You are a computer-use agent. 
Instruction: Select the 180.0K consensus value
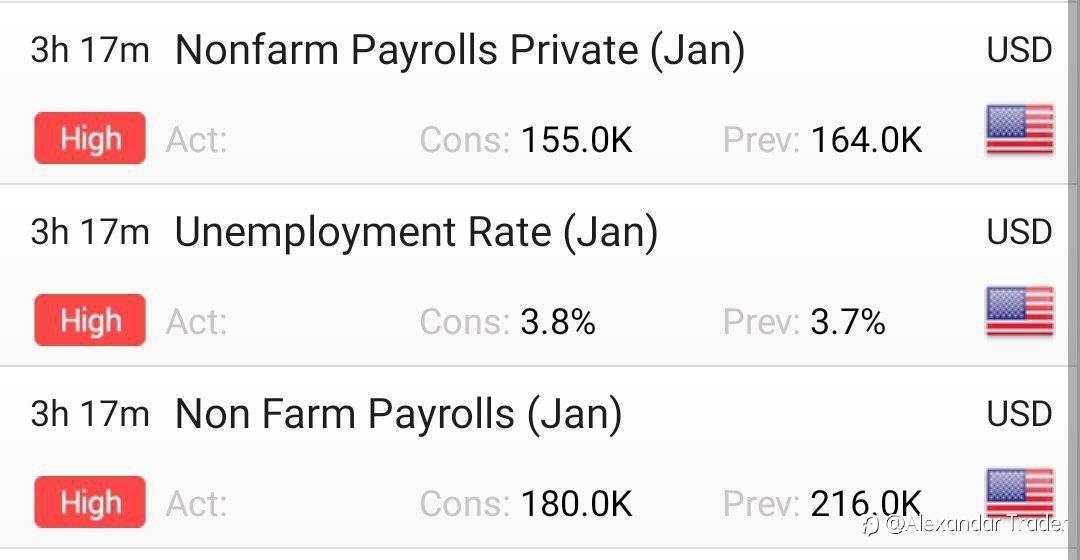(x=576, y=504)
